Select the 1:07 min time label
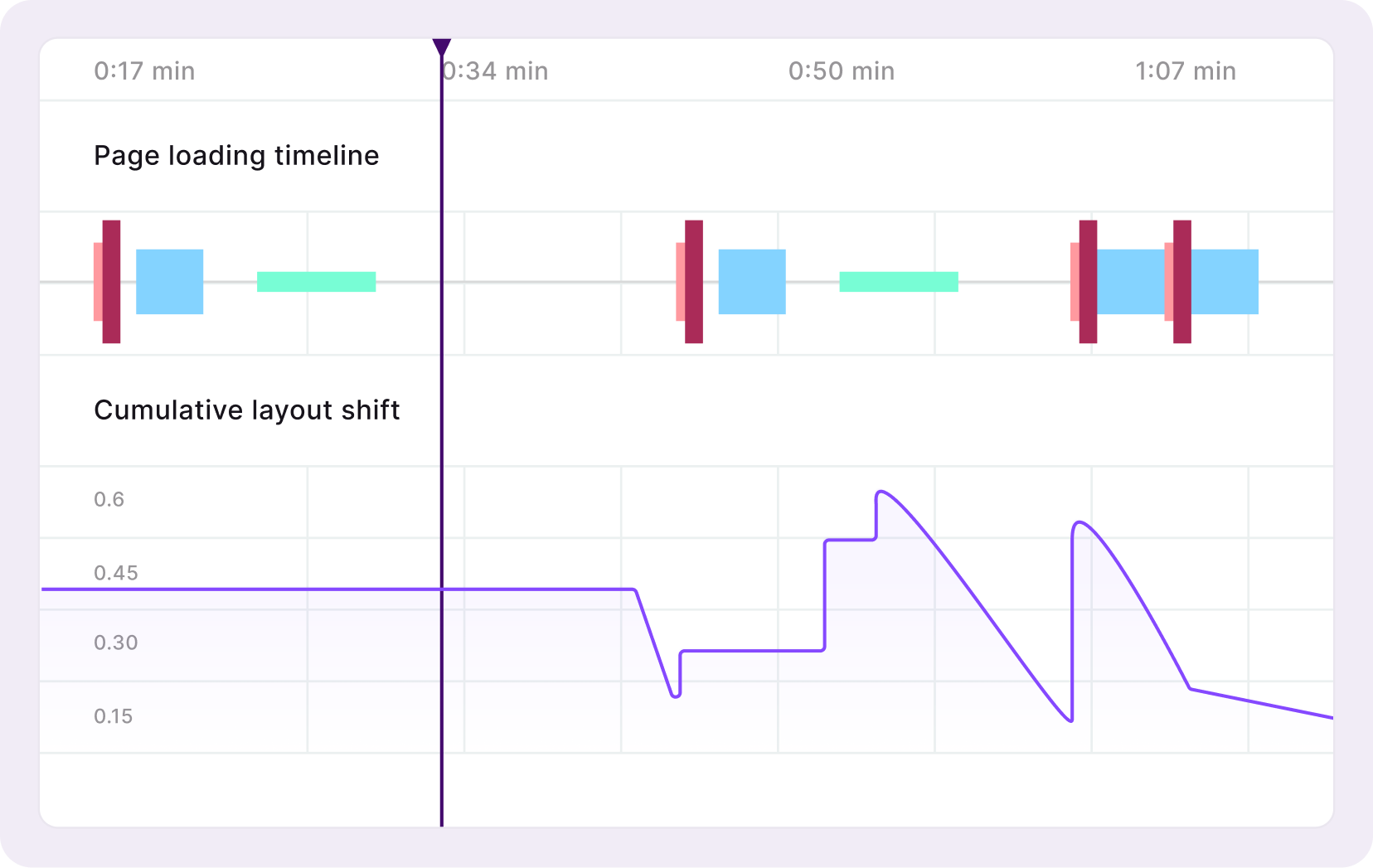The image size is (1373, 868). tap(1186, 71)
